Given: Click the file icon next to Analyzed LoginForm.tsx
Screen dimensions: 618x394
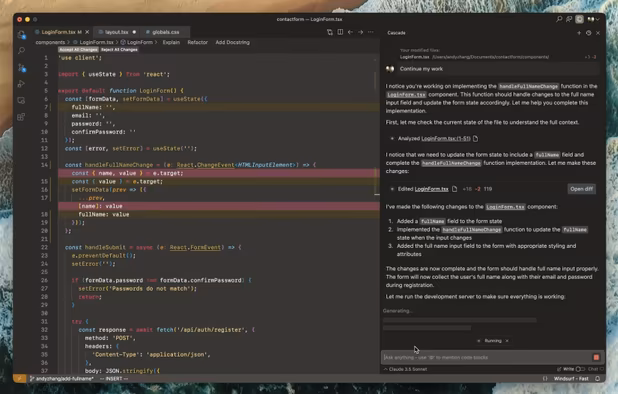Looking at the screenshot, I should click(475, 138).
